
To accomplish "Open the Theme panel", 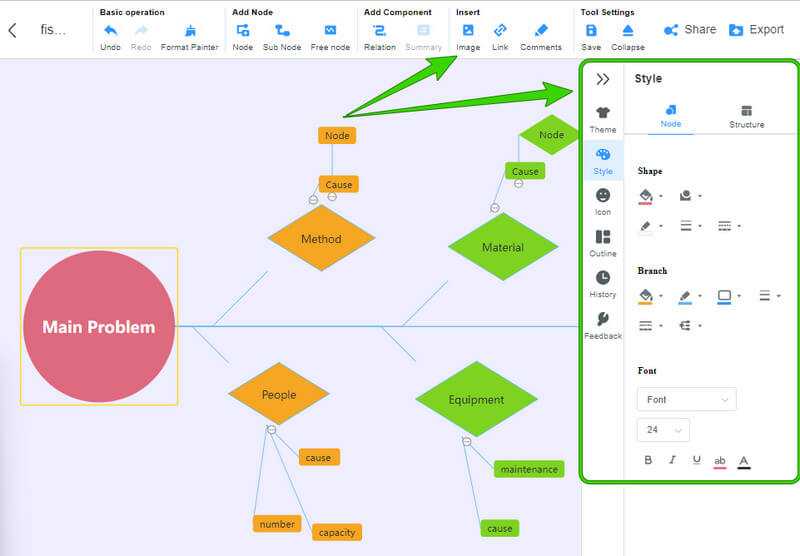I will point(603,119).
